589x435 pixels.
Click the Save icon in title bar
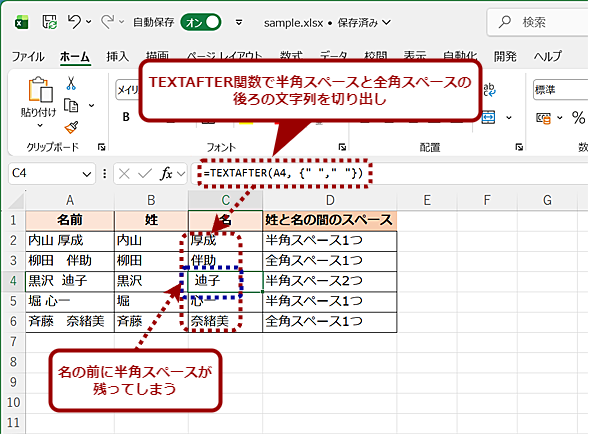click(x=49, y=22)
